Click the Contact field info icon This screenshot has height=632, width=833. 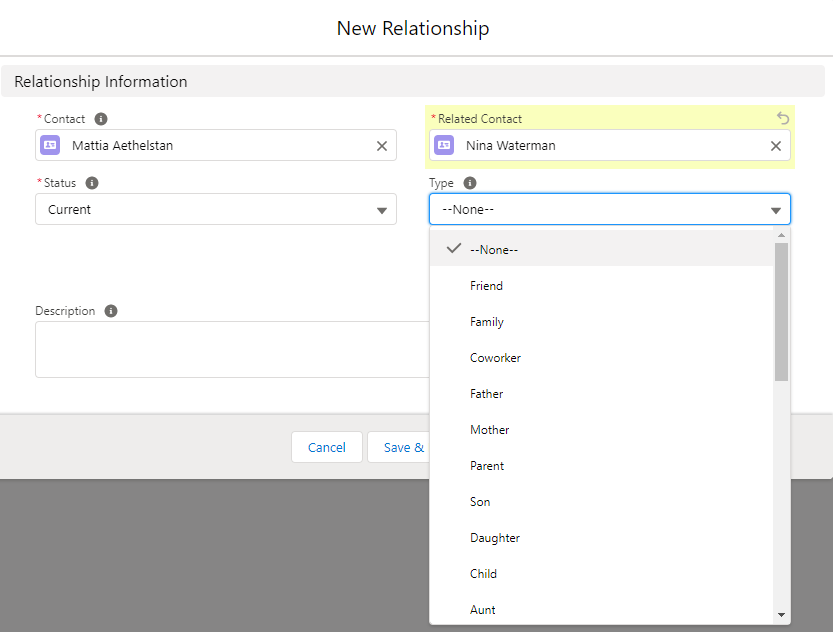pos(101,119)
